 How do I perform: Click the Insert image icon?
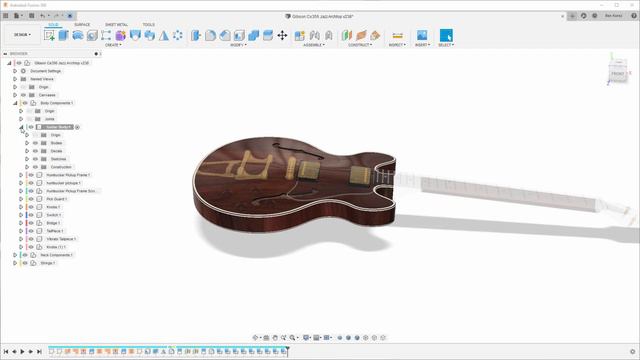click(422, 36)
